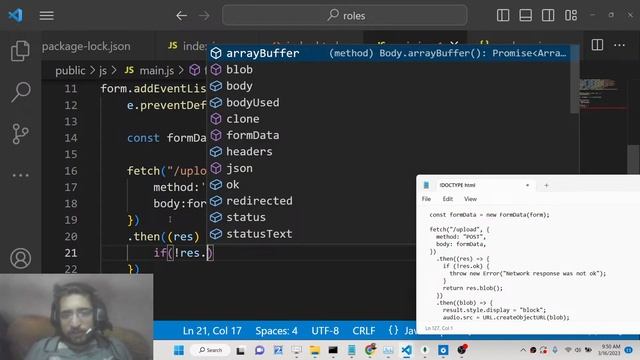
Task: Switch to package-lock.json tab
Action: coord(86,46)
